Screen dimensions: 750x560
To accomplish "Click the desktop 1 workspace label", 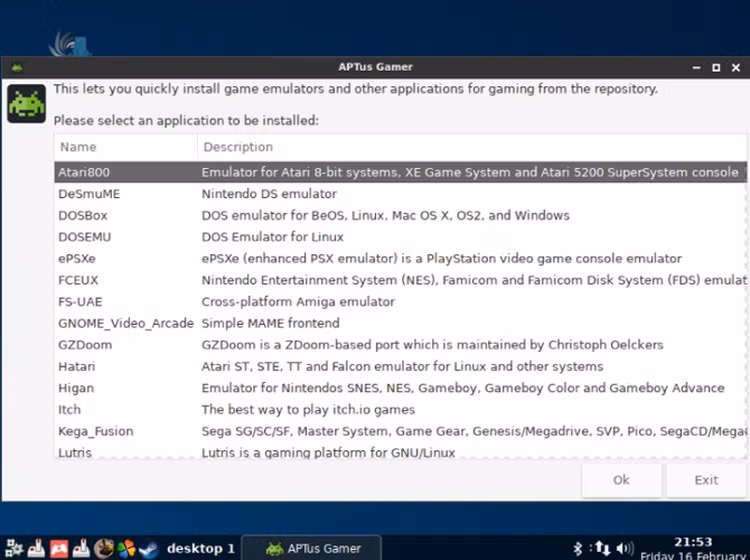I will pos(201,549).
